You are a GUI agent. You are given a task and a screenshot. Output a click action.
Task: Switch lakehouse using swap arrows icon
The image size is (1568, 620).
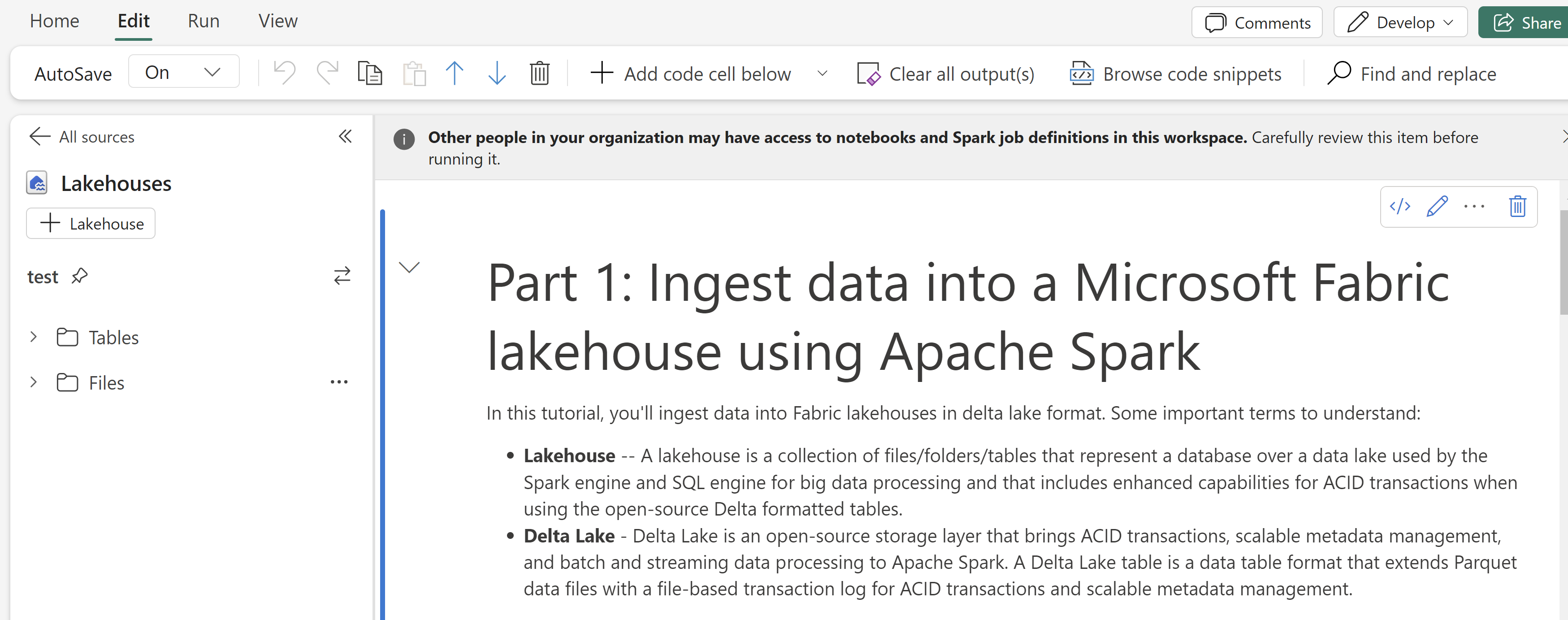tap(342, 276)
